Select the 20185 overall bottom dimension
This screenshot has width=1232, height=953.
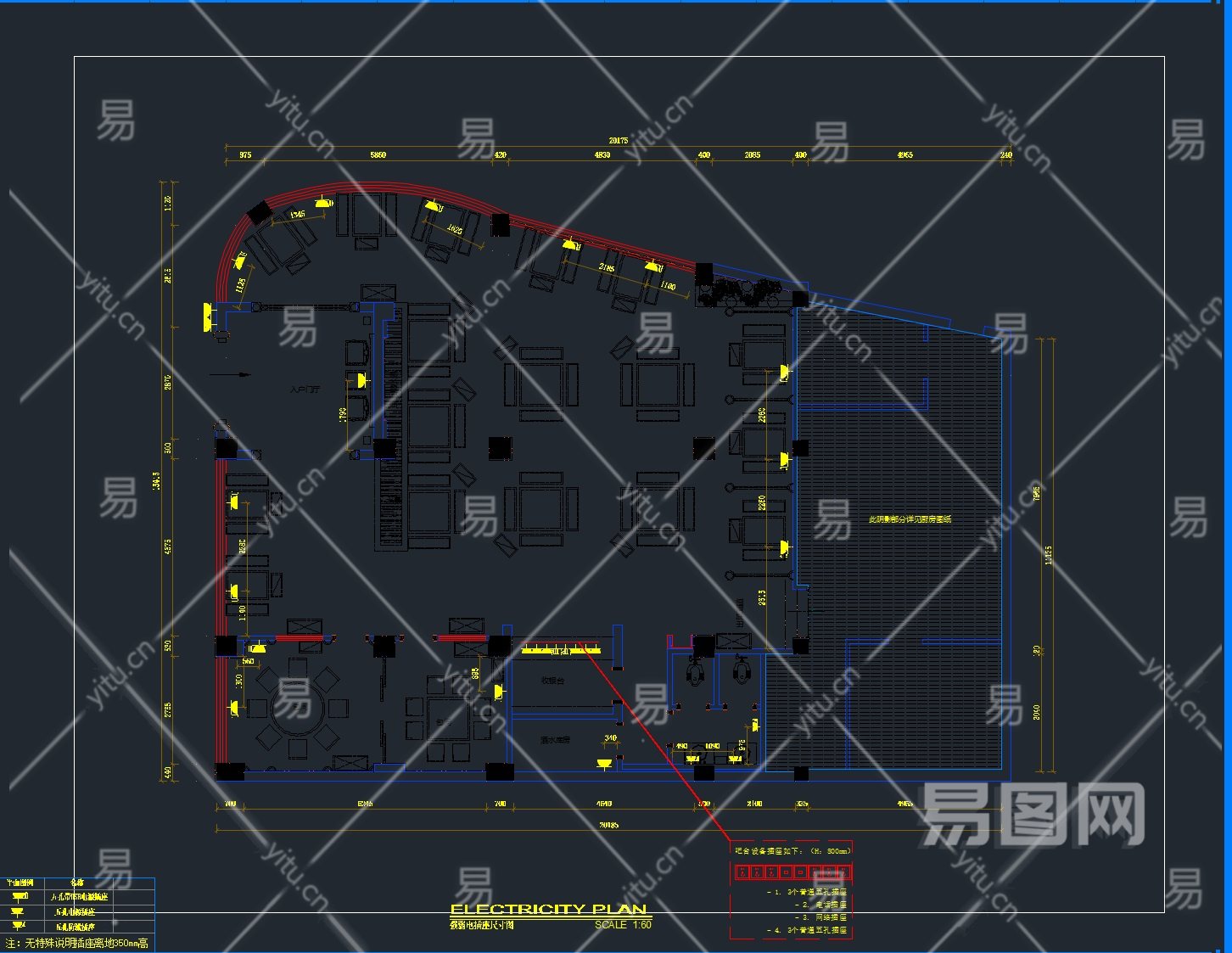(x=608, y=825)
